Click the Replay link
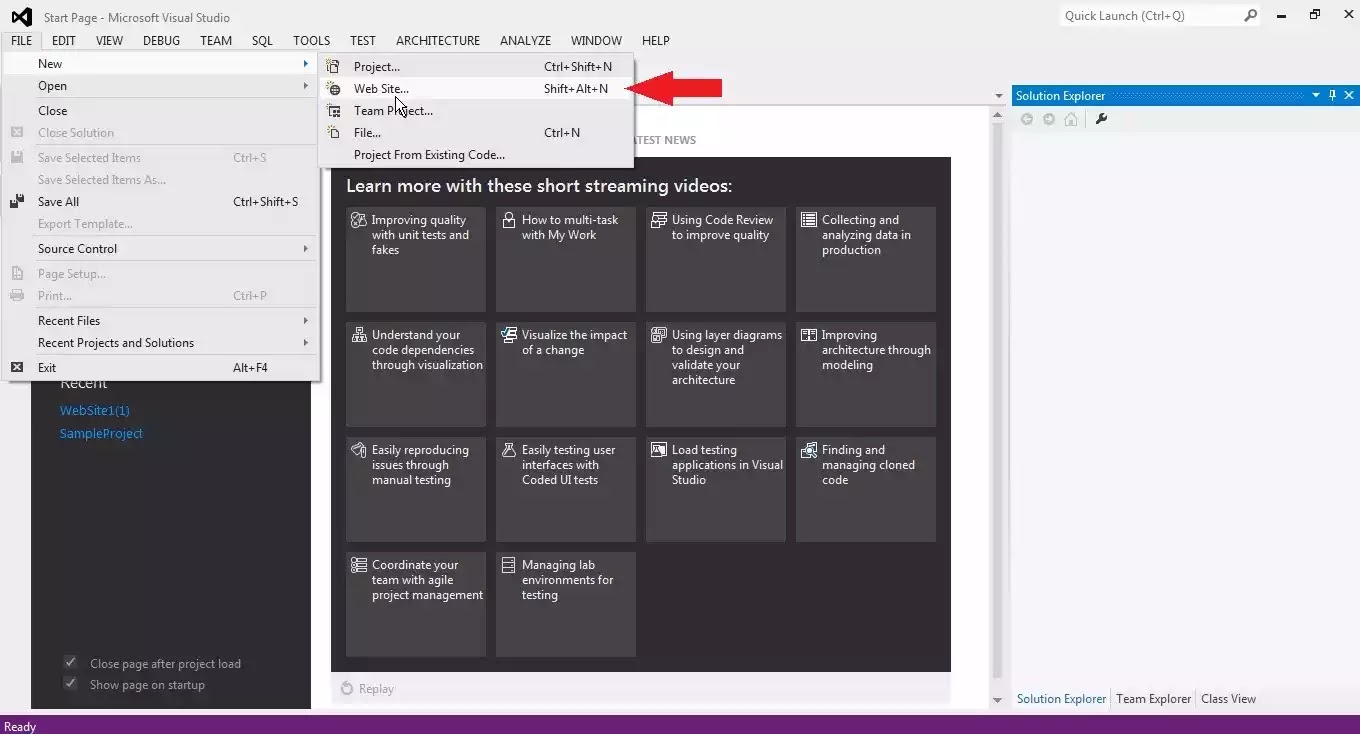The width and height of the screenshot is (1360, 734). [376, 689]
